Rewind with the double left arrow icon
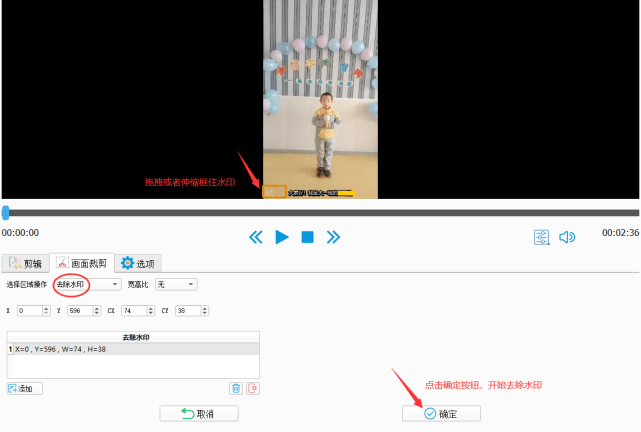 256,237
